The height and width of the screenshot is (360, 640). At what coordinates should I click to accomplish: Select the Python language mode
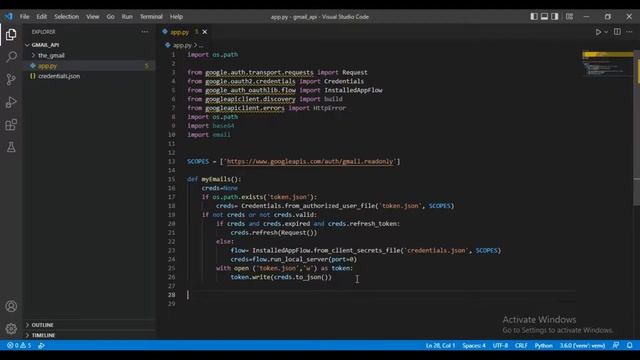543,345
